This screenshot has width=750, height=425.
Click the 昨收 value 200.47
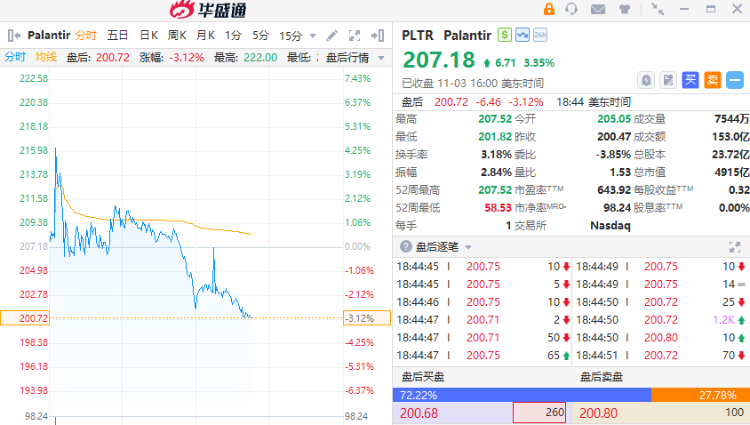[614, 137]
